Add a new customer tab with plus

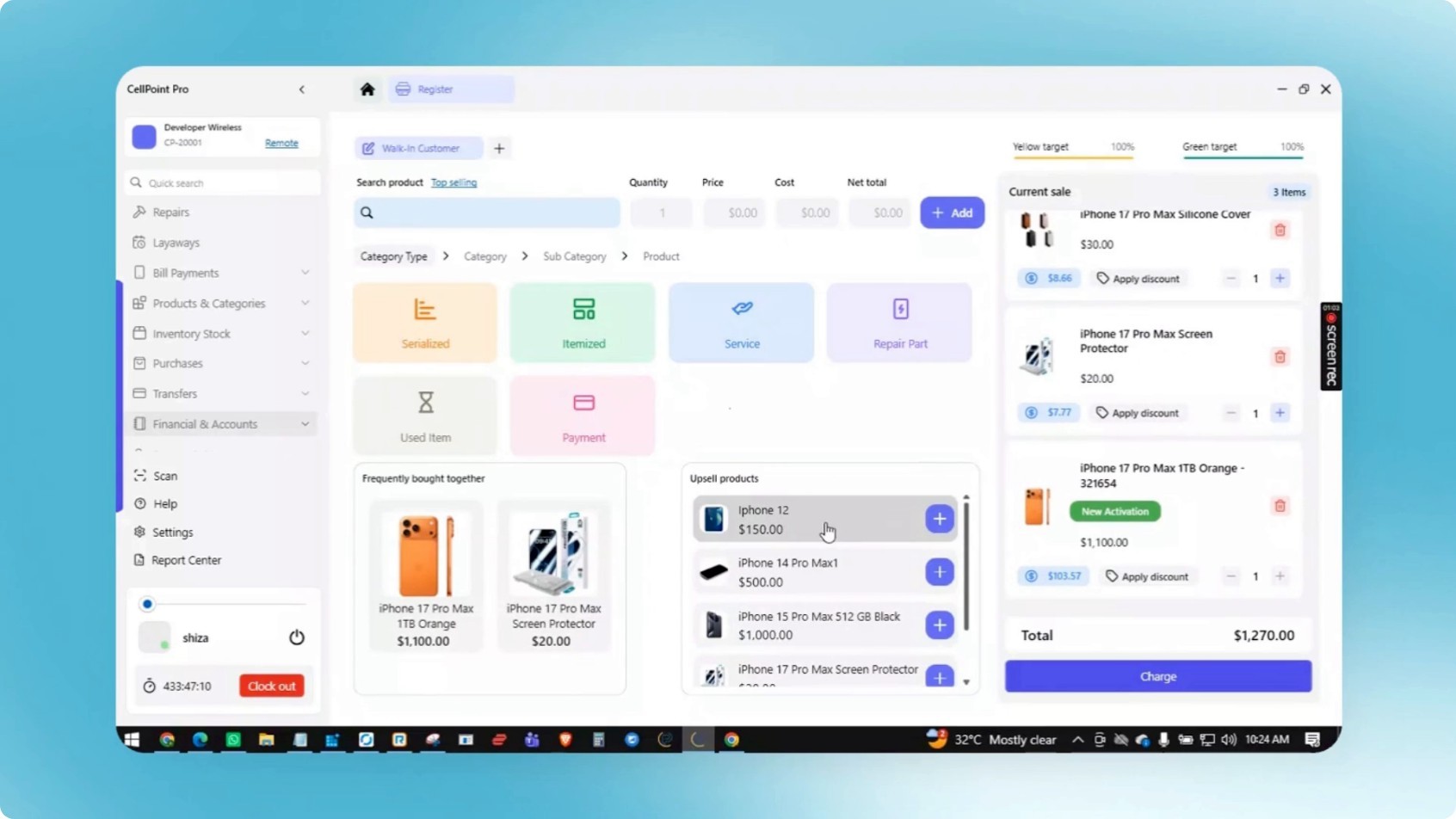(499, 149)
